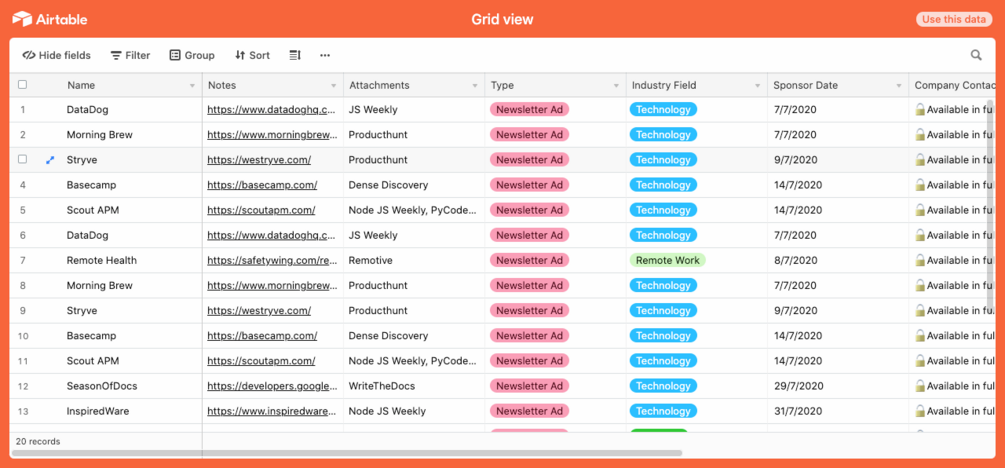Image resolution: width=1005 pixels, height=468 pixels.
Task: Check the Stryve row 3 checkbox
Action: [x=22, y=160]
